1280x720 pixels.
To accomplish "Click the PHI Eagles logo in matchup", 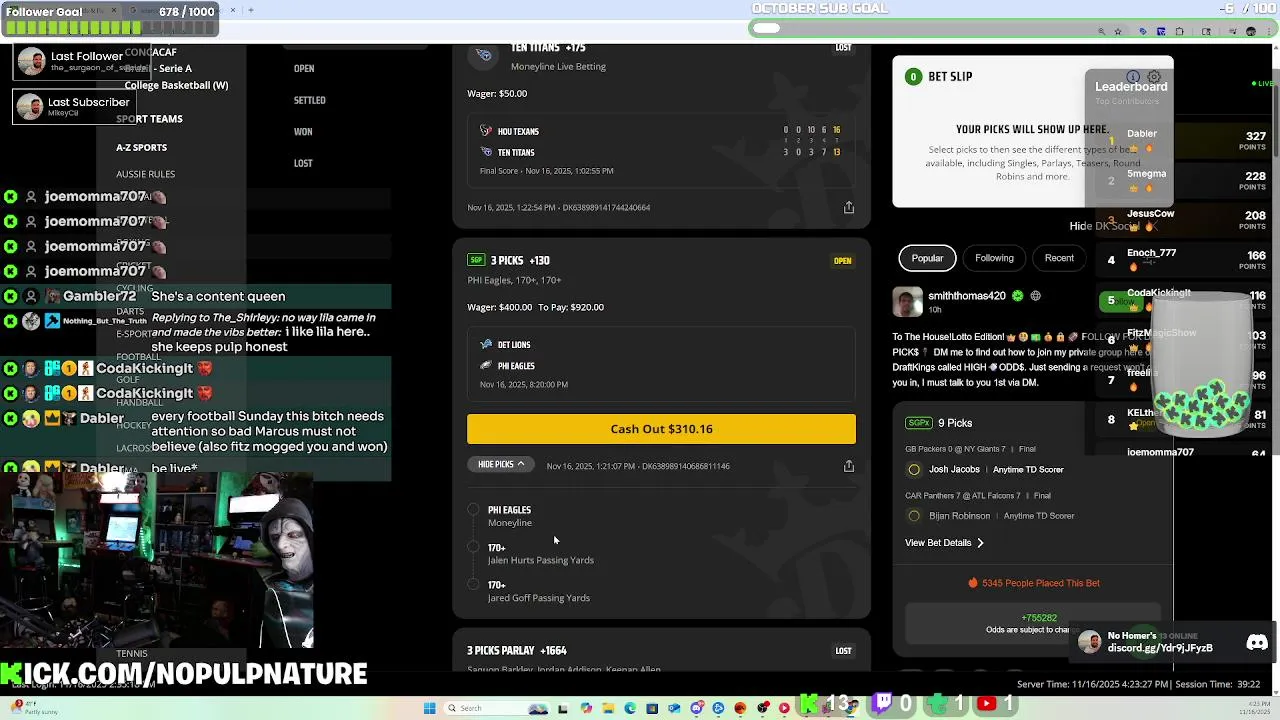I will [486, 366].
